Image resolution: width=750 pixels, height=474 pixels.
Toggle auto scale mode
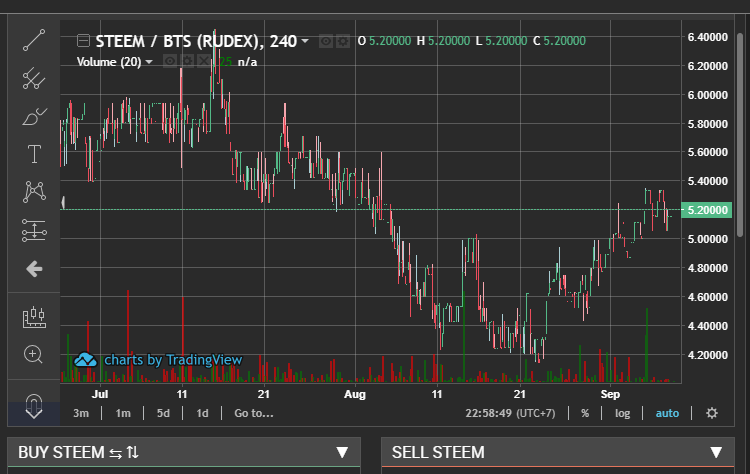[x=667, y=413]
